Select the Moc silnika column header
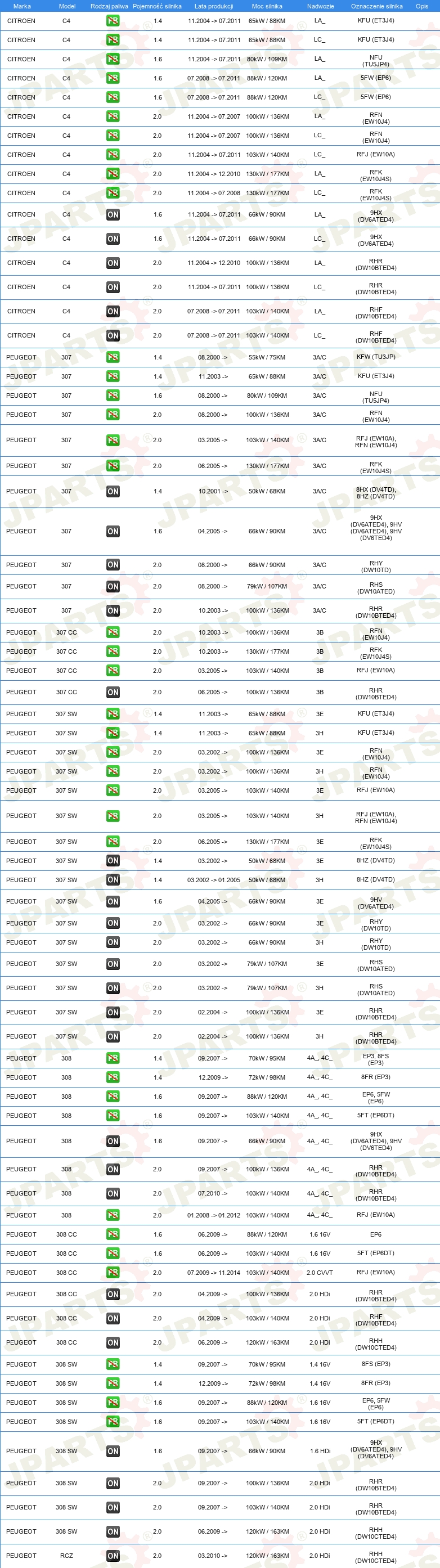The width and height of the screenshot is (440, 1568). coord(267,6)
